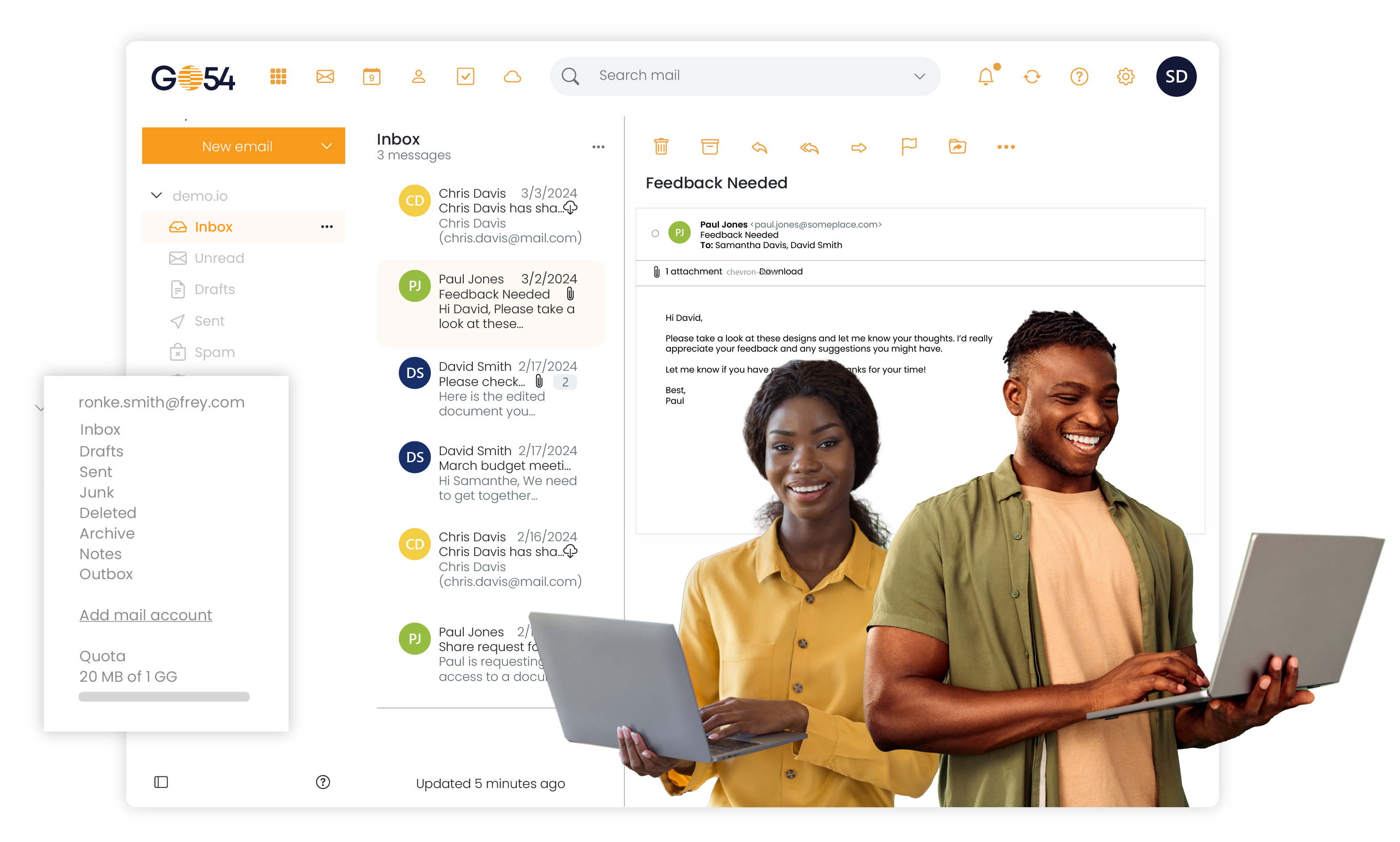
Task: Click the Add mail account link
Action: tap(146, 614)
